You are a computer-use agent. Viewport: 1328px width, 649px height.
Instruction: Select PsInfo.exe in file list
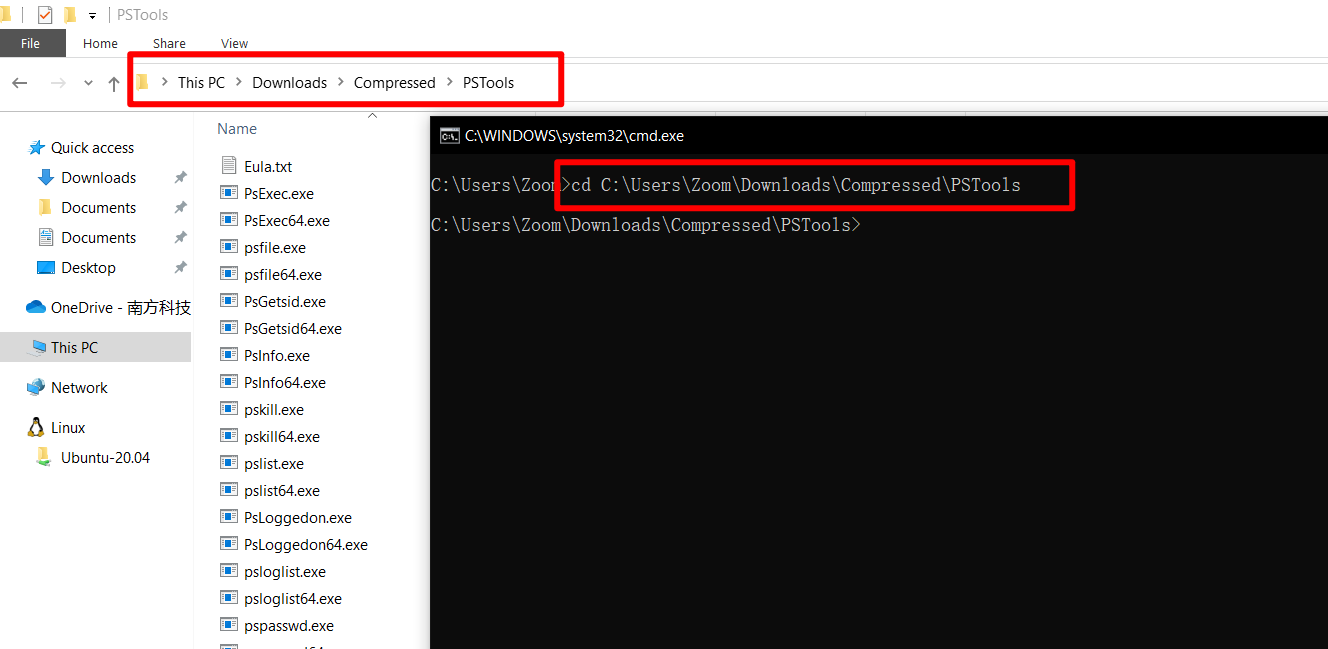[x=277, y=356]
